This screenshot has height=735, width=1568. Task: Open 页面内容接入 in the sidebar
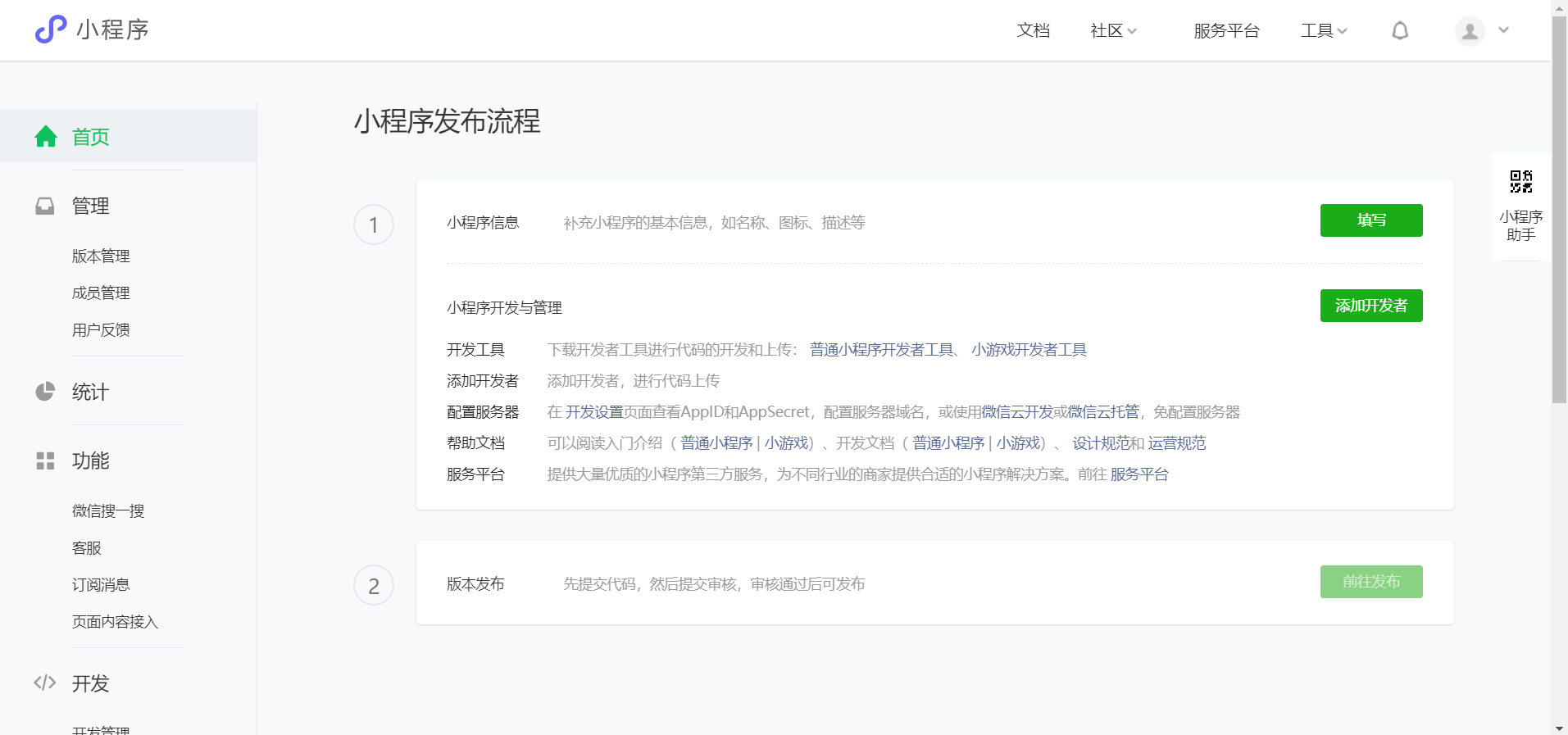[x=115, y=621]
